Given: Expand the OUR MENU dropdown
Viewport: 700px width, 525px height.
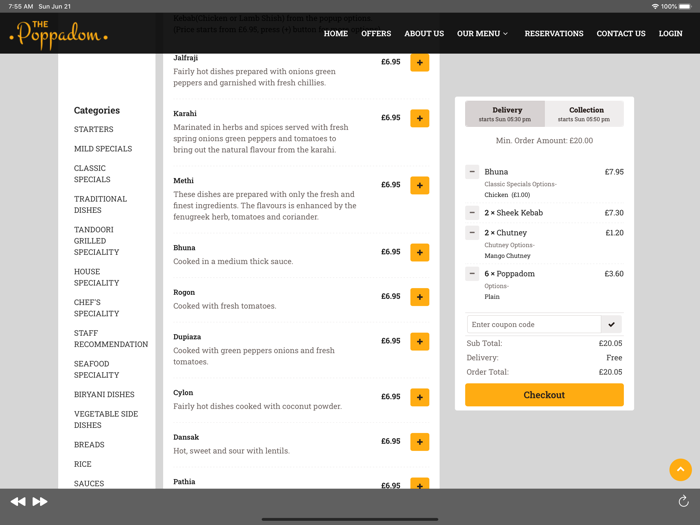Looking at the screenshot, I should [482, 33].
